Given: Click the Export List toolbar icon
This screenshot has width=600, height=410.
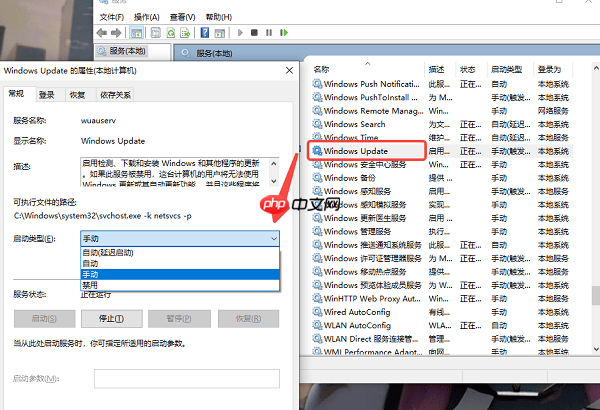Looking at the screenshot, I should [x=185, y=33].
